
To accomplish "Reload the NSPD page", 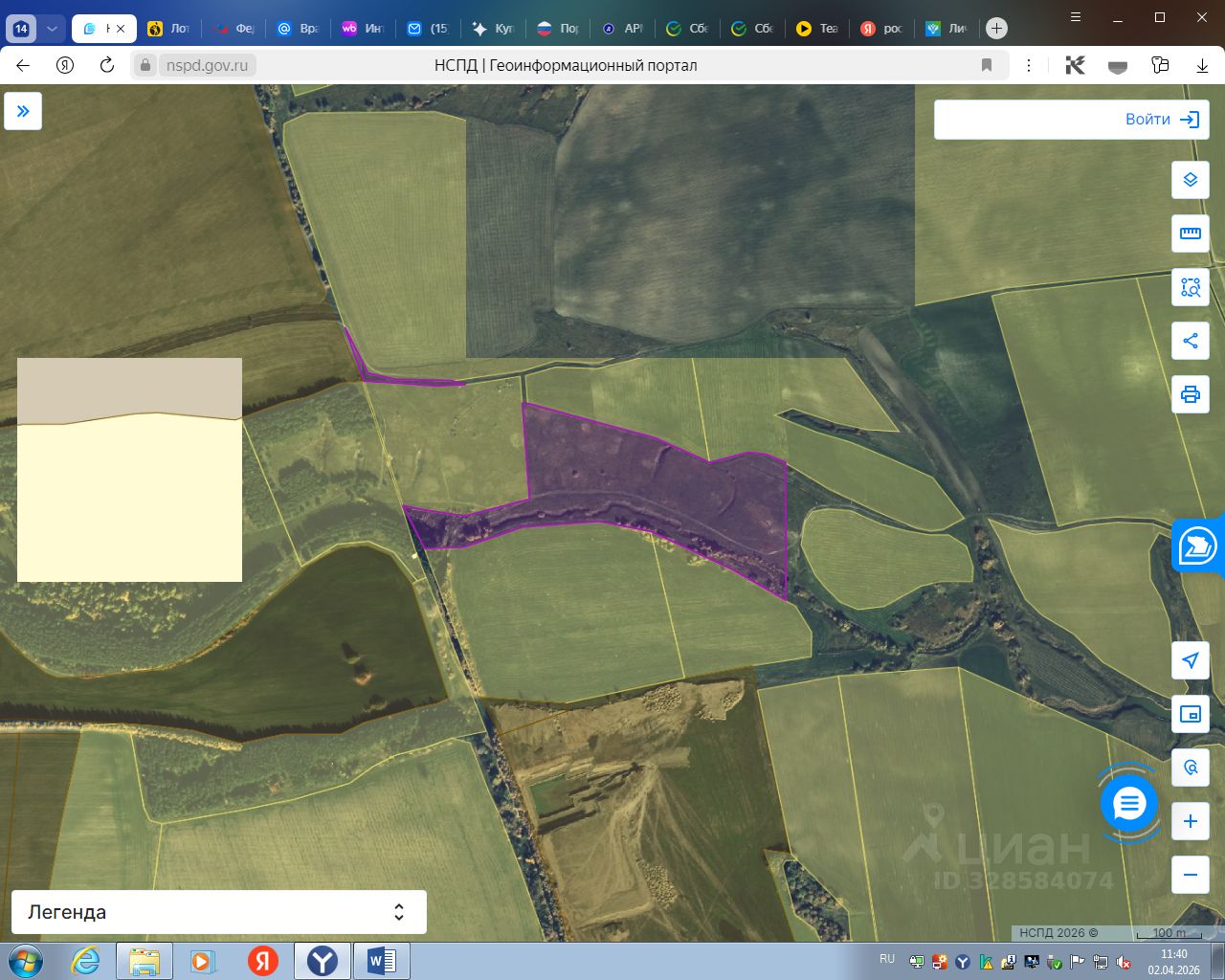I will 107,65.
